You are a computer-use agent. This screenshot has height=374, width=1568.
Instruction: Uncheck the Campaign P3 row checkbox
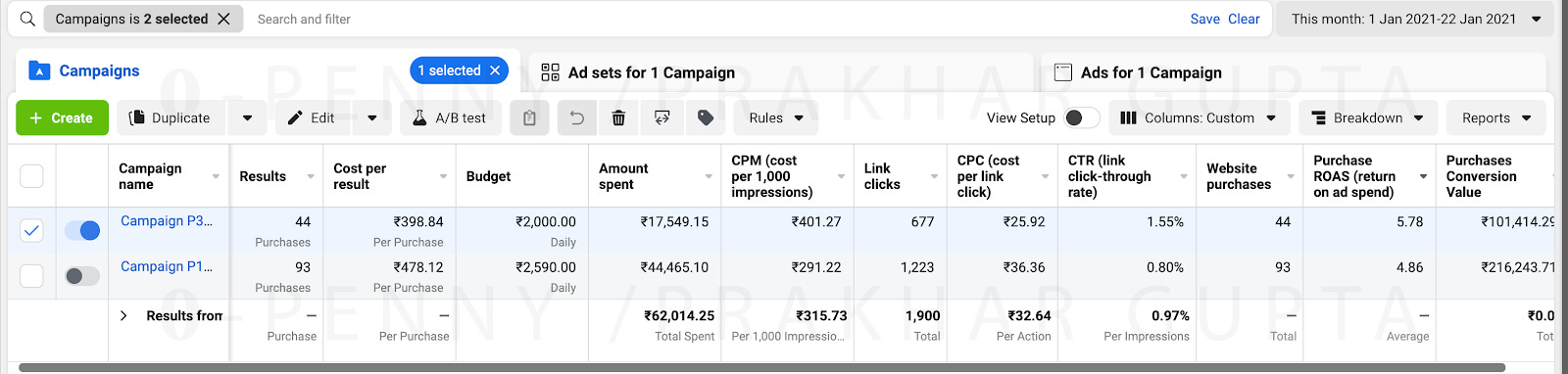pyautogui.click(x=31, y=230)
